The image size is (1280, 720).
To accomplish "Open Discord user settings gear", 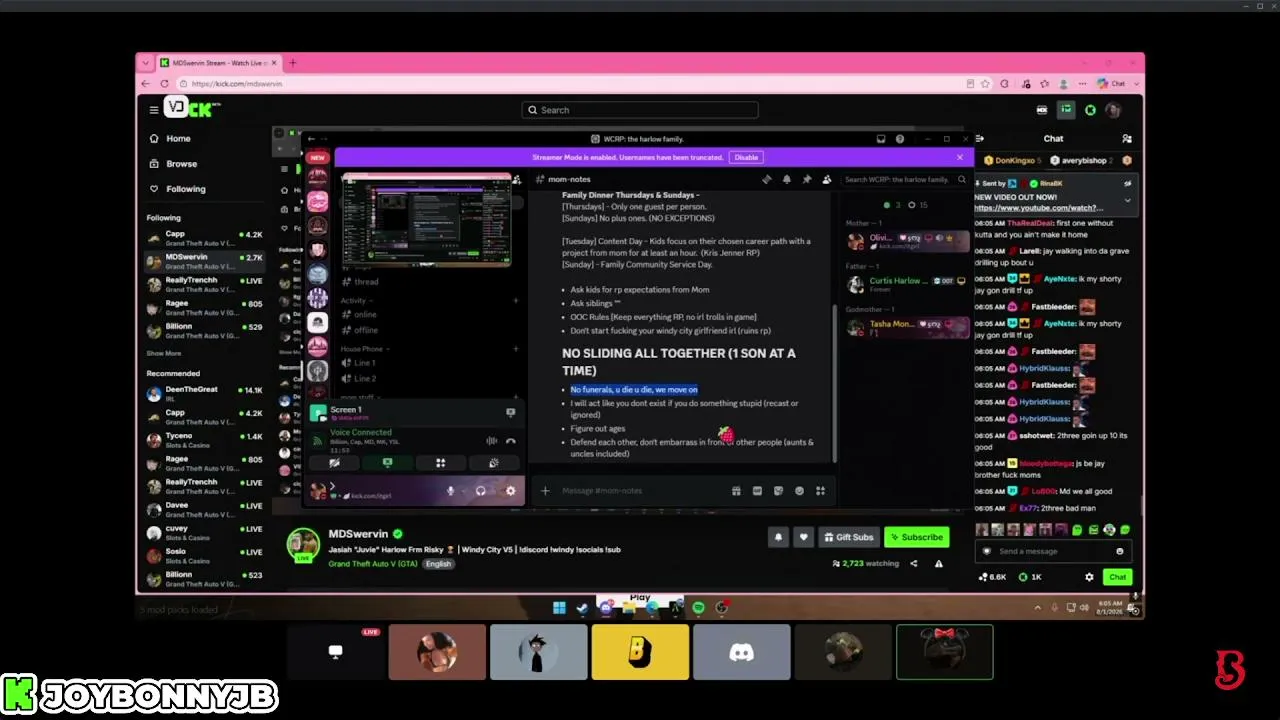I will click(x=511, y=491).
